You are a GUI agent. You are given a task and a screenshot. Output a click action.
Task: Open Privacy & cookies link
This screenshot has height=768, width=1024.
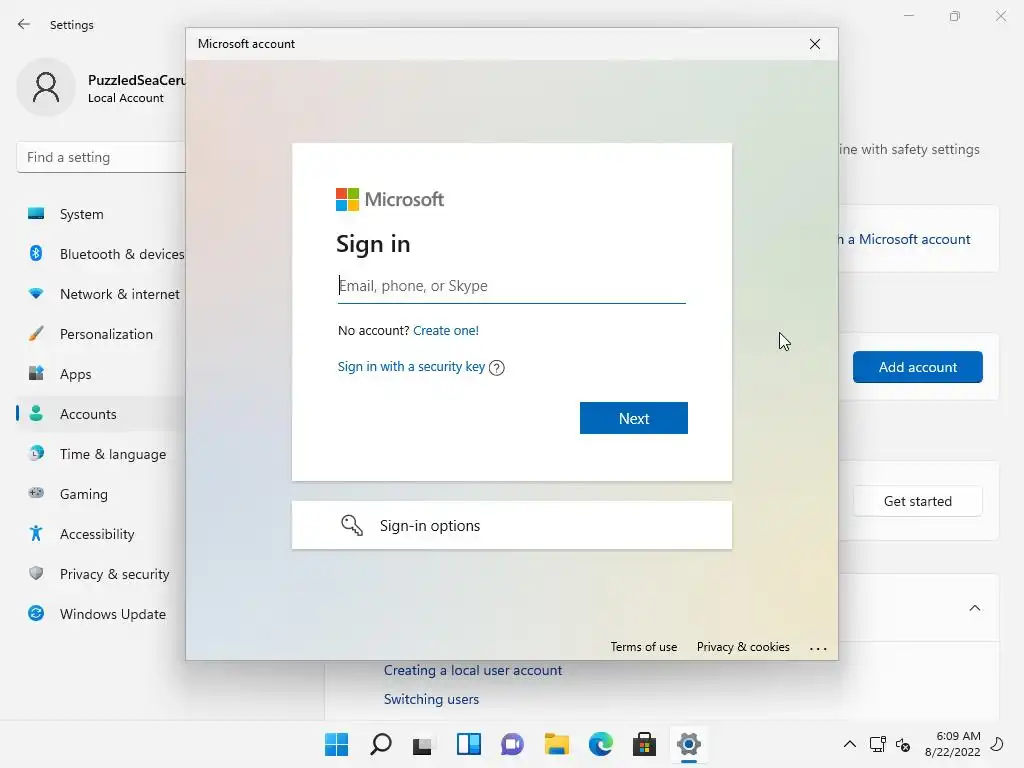[743, 647]
